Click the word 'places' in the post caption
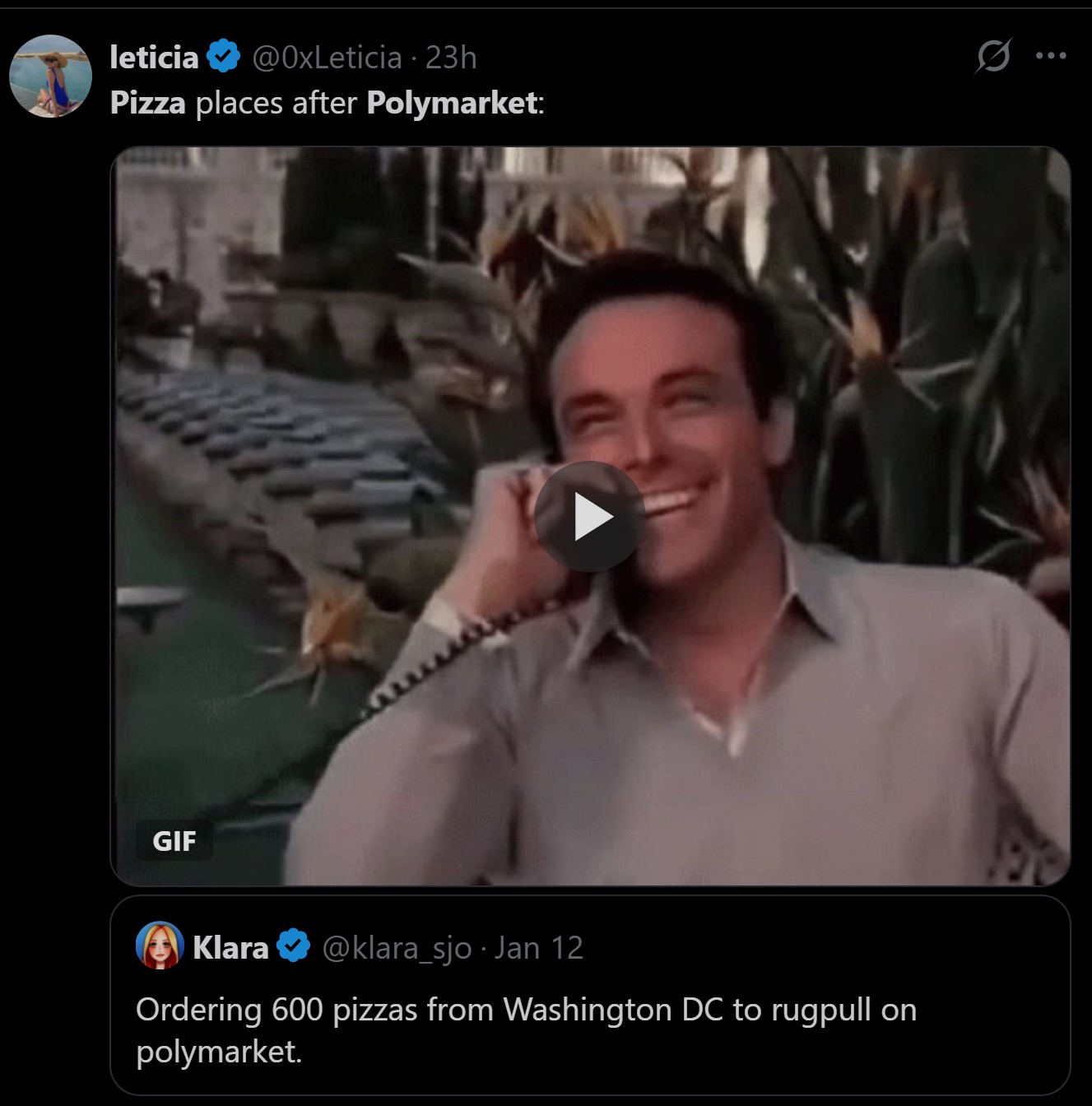The width and height of the screenshot is (1092, 1106). 234,103
